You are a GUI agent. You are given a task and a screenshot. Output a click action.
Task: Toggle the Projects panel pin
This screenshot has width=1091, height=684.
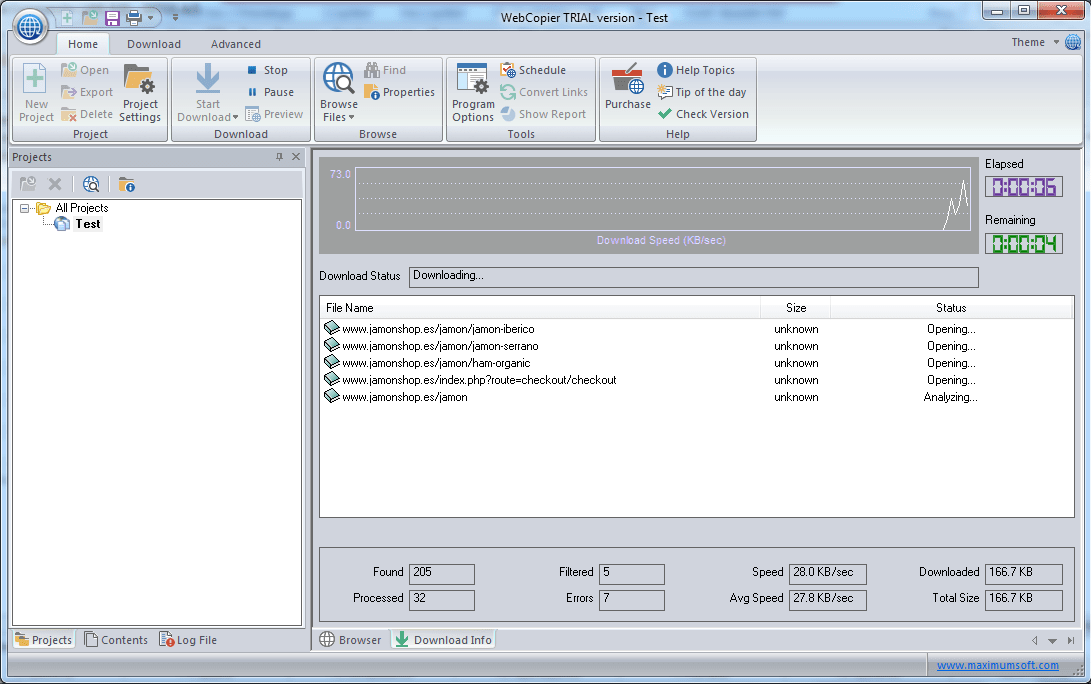(279, 157)
